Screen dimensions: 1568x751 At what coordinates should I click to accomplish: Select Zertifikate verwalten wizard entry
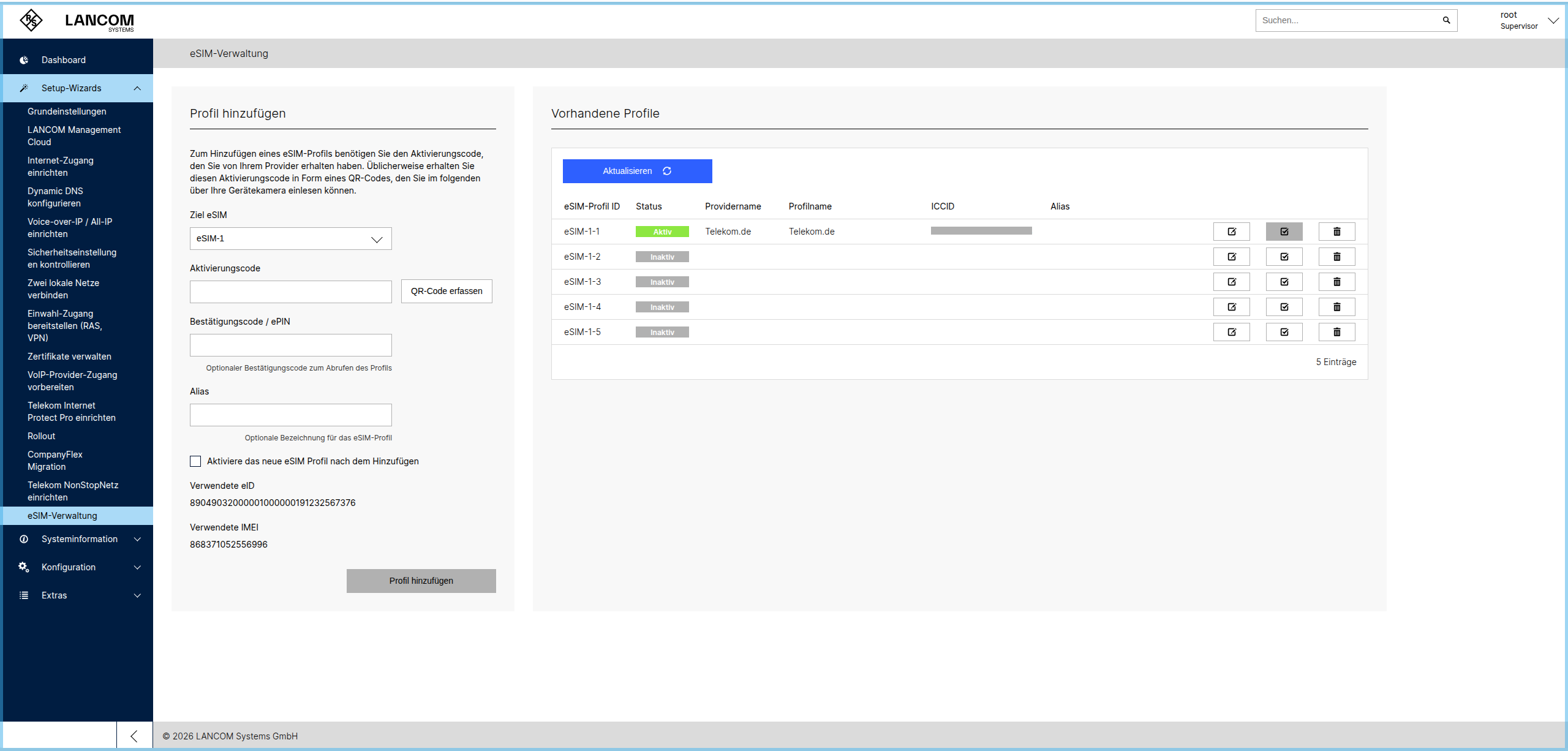69,357
